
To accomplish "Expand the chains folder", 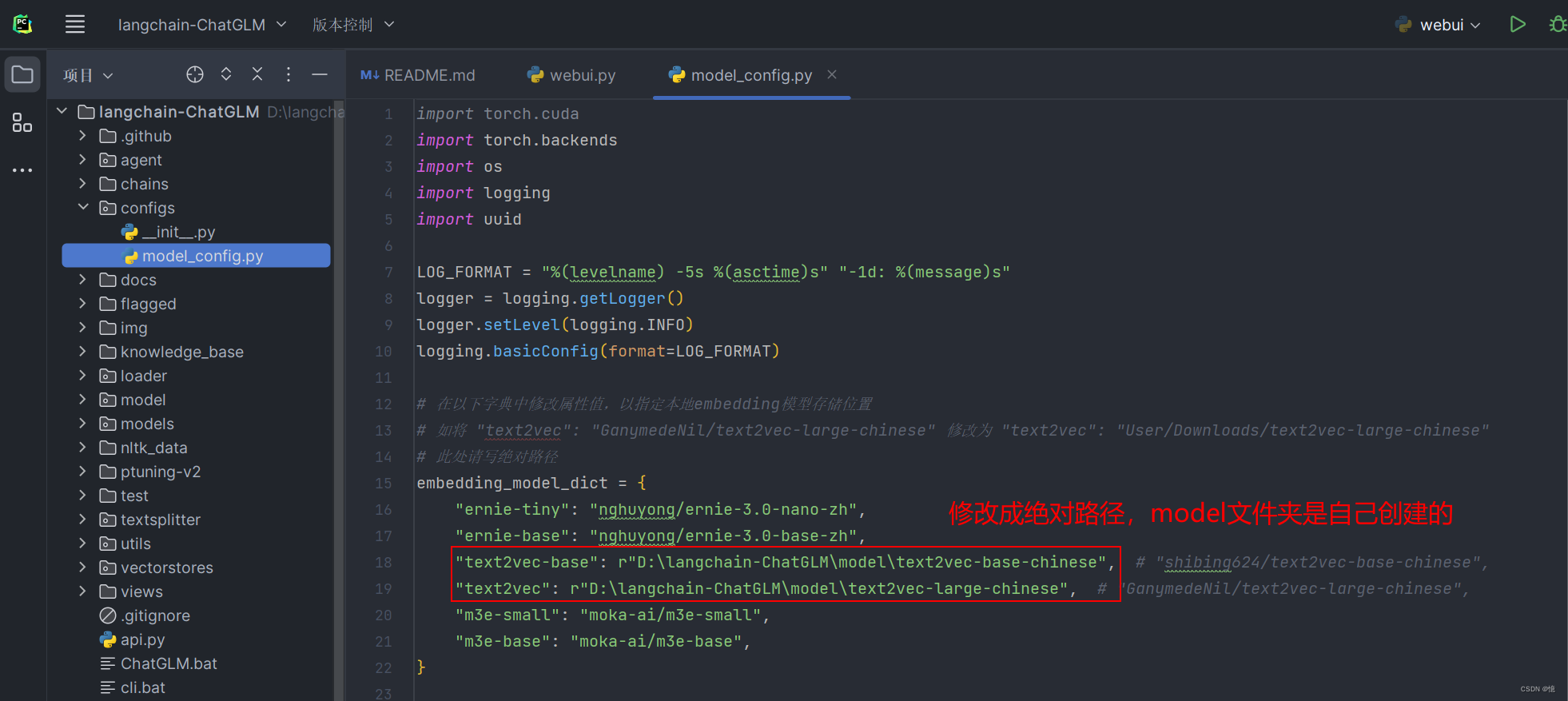I will pos(82,184).
